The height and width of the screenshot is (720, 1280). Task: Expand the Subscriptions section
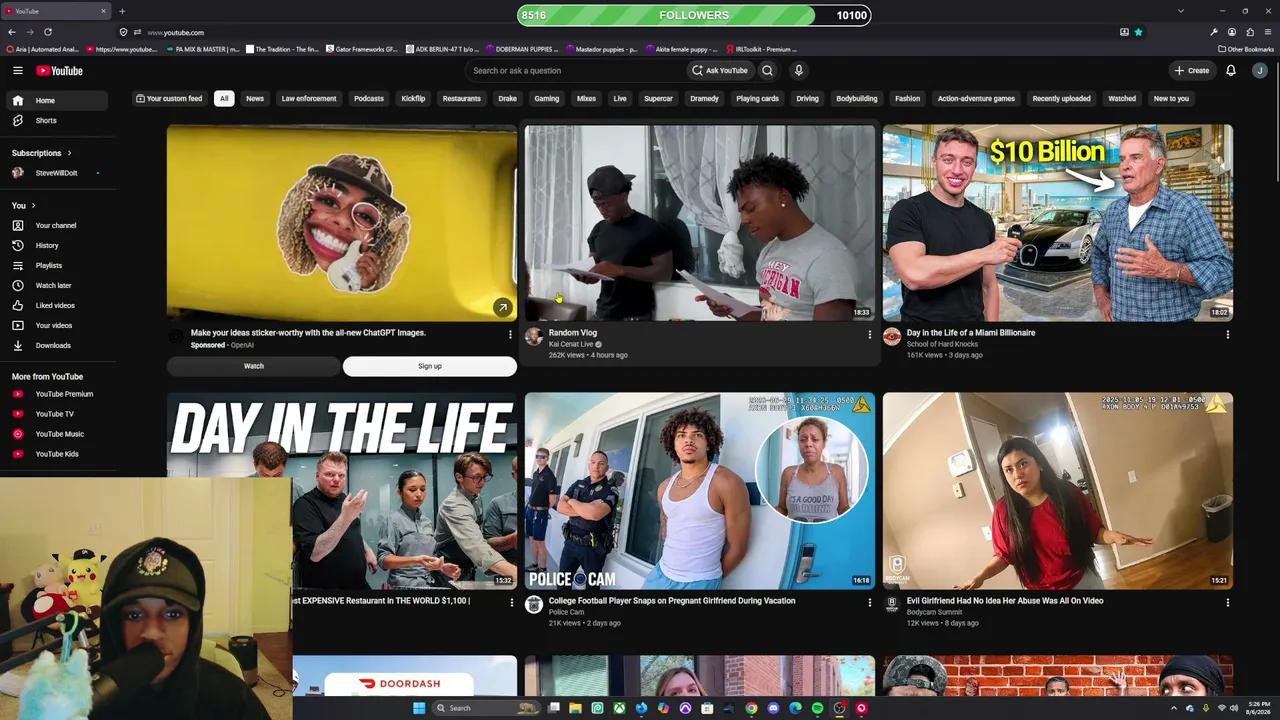(42, 153)
